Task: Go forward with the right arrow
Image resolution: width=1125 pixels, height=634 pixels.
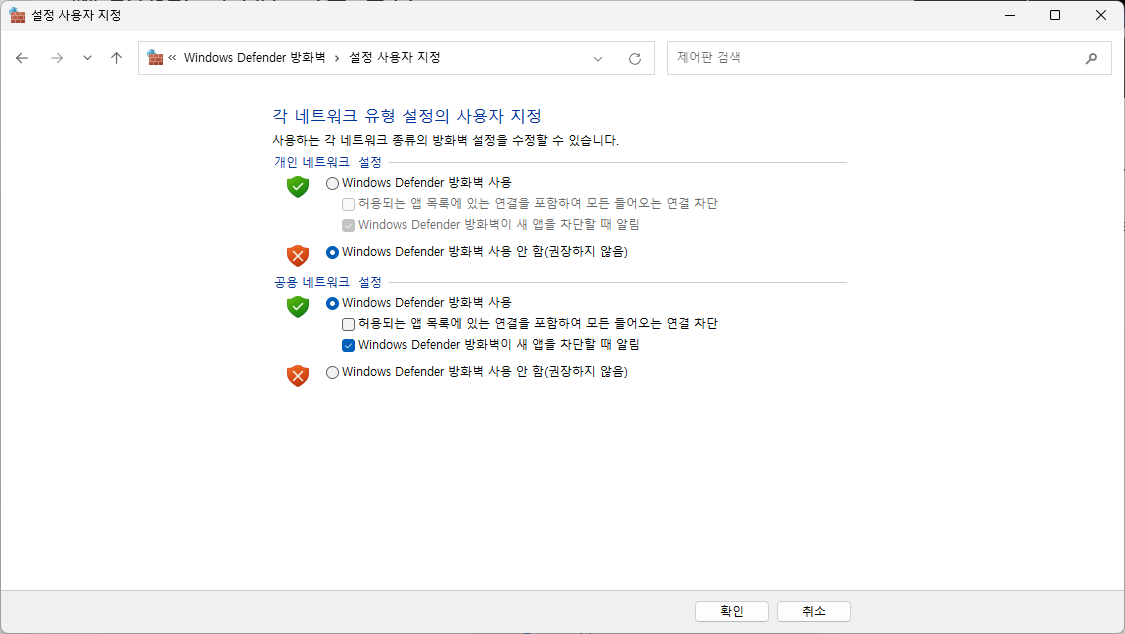Action: pyautogui.click(x=57, y=58)
